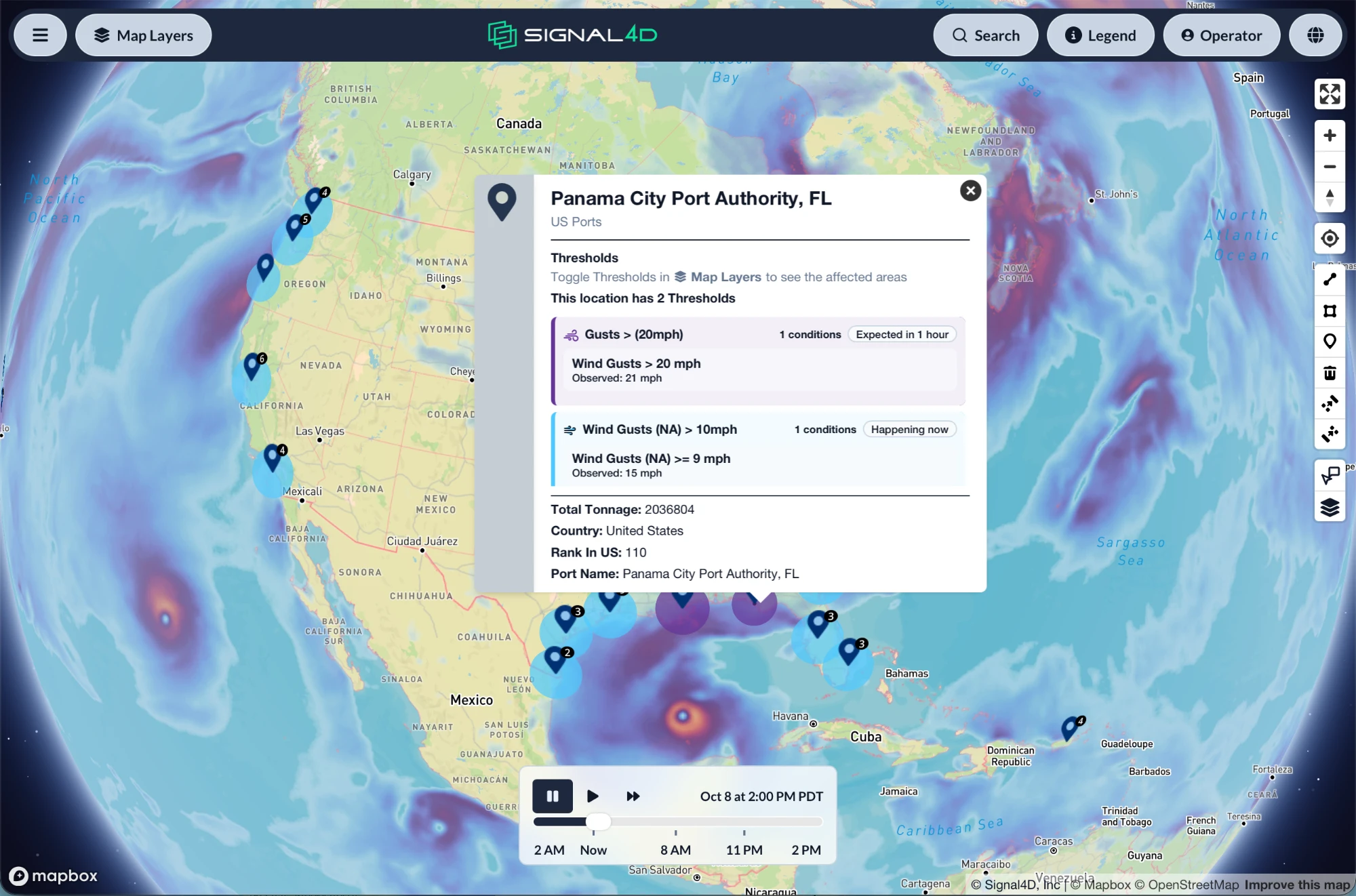
Task: Click the pin cluster marked 4 near Mexicali
Action: [x=273, y=458]
